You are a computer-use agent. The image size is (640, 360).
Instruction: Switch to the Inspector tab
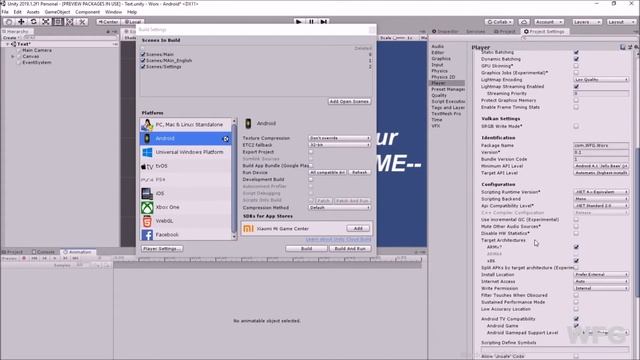(445, 31)
